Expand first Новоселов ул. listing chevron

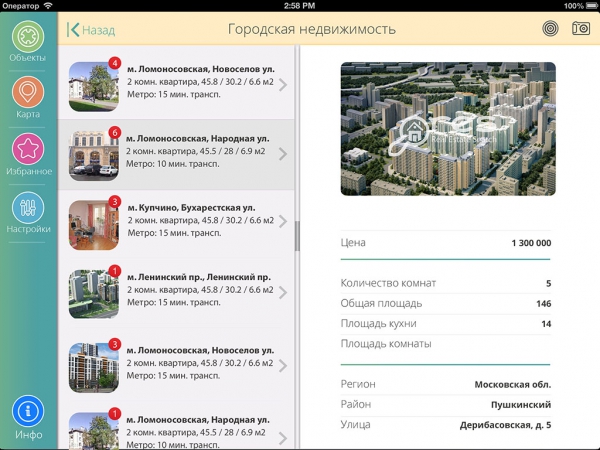click(x=283, y=85)
